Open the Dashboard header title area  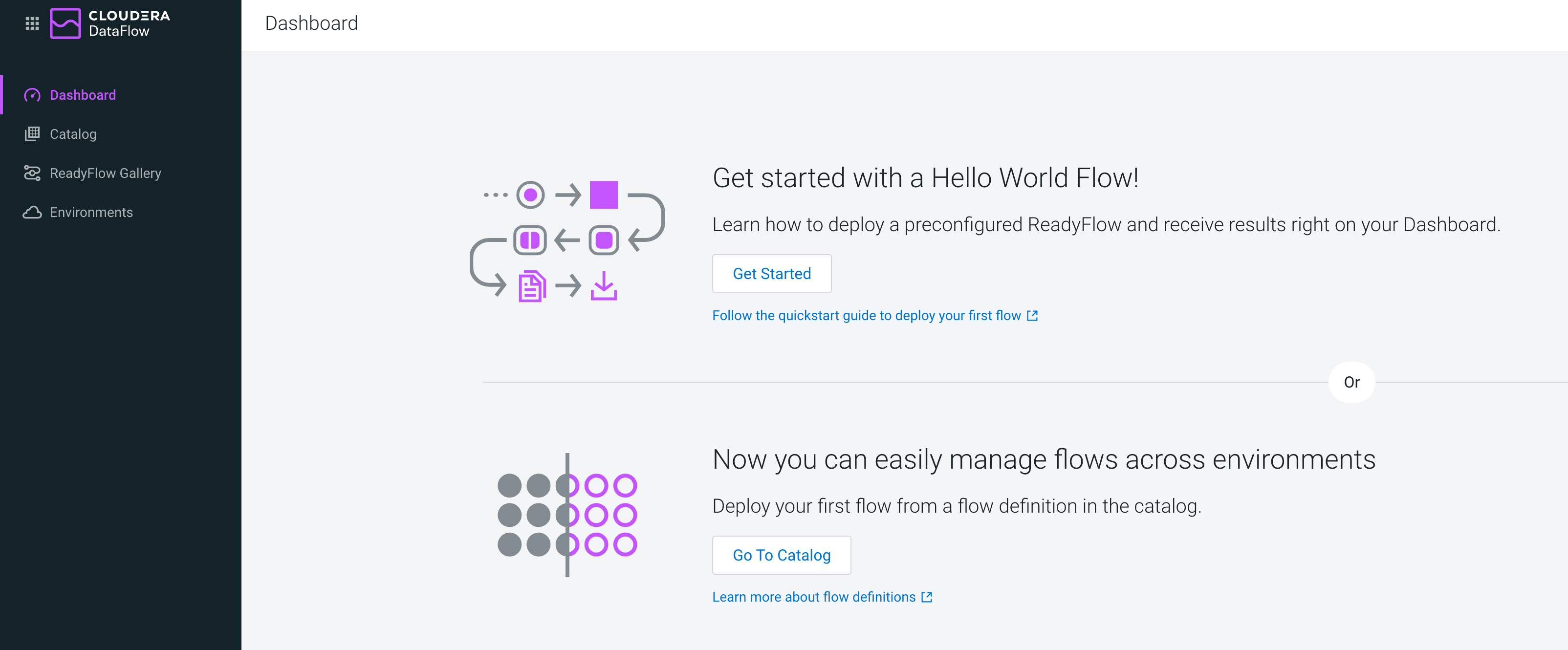point(312,23)
